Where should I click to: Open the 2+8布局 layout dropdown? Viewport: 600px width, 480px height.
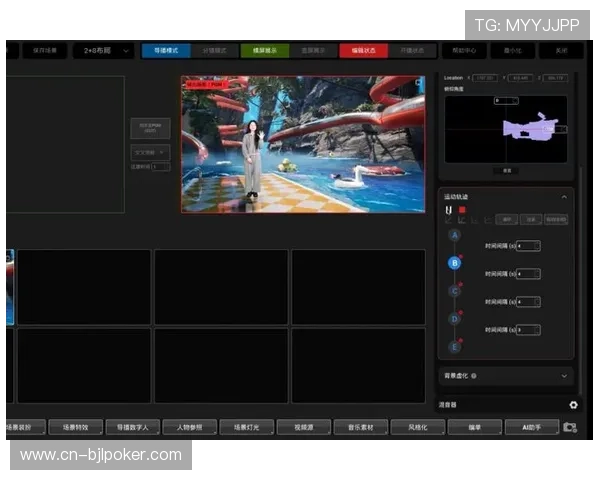pos(102,49)
